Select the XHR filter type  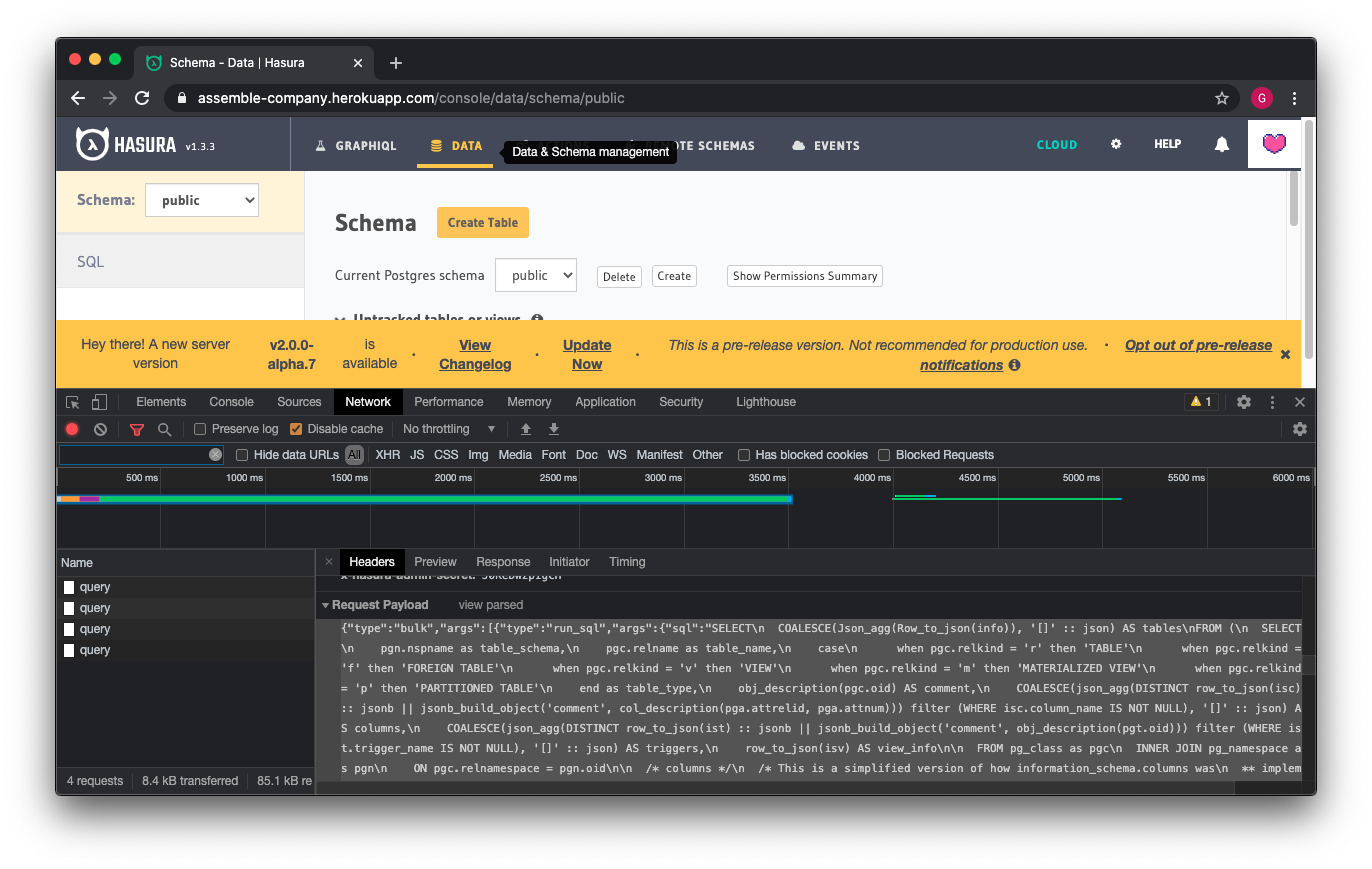tap(388, 455)
